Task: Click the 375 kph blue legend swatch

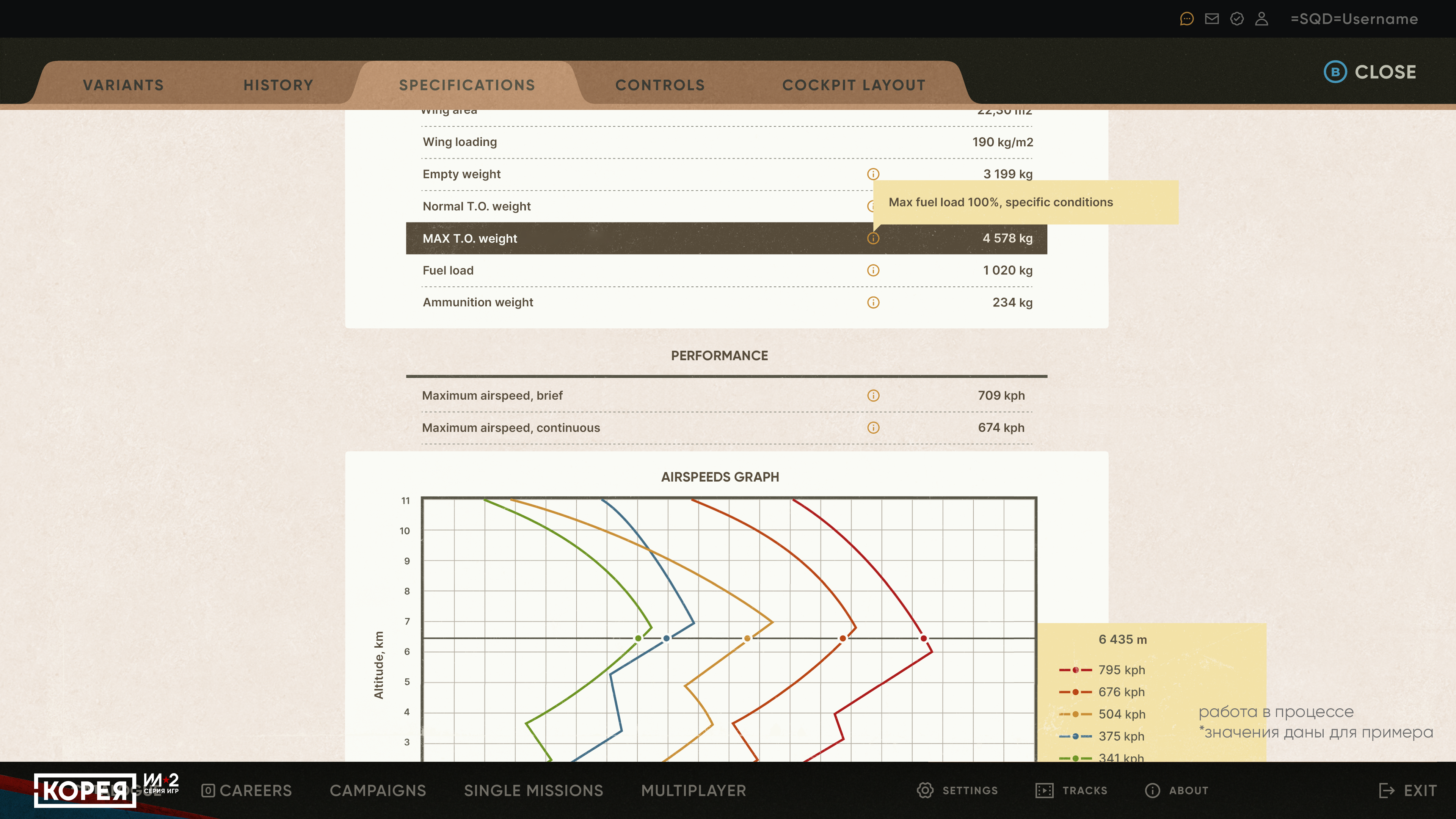Action: [1075, 736]
